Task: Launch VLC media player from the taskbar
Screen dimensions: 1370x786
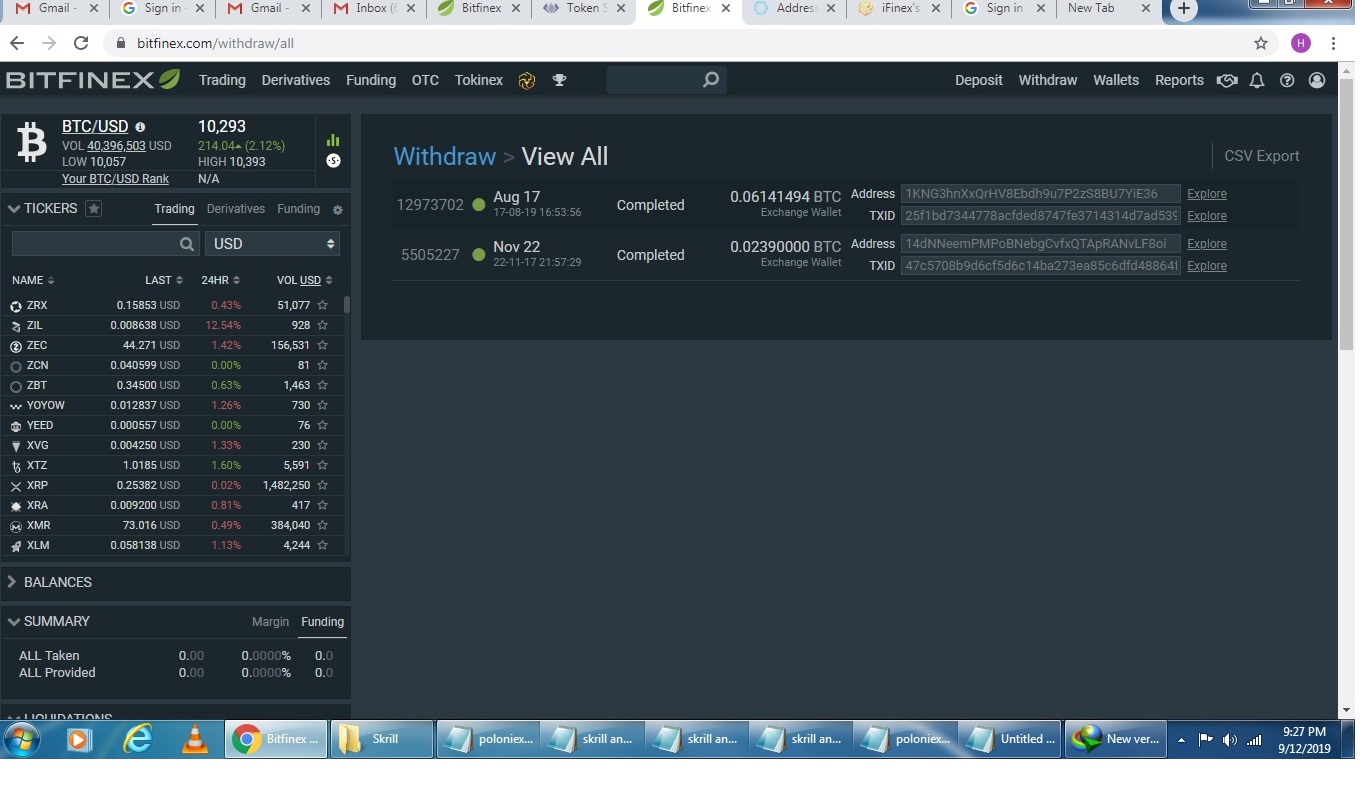Action: [194, 740]
